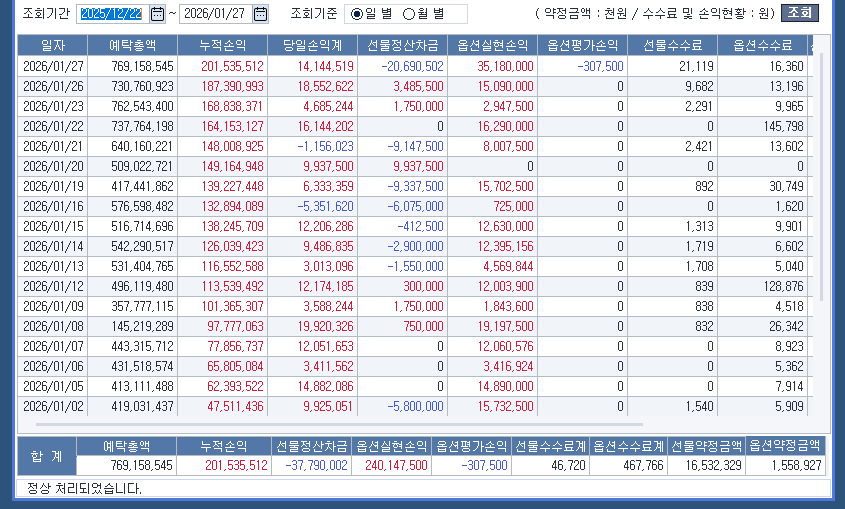Click the 당일손익계 column header
The image size is (845, 509).
pyautogui.click(x=313, y=46)
